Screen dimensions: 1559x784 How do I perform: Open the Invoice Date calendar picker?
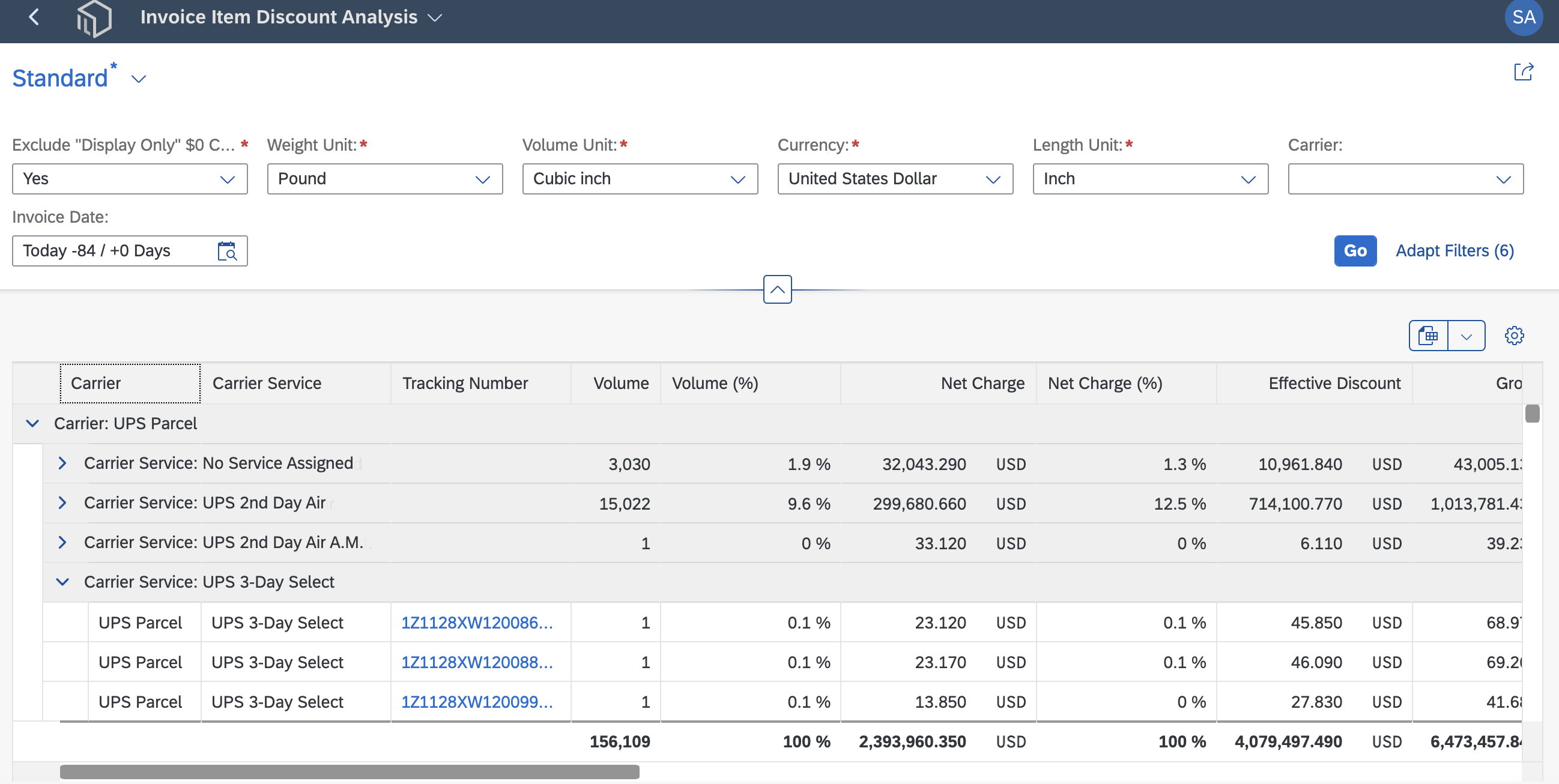[x=227, y=251]
